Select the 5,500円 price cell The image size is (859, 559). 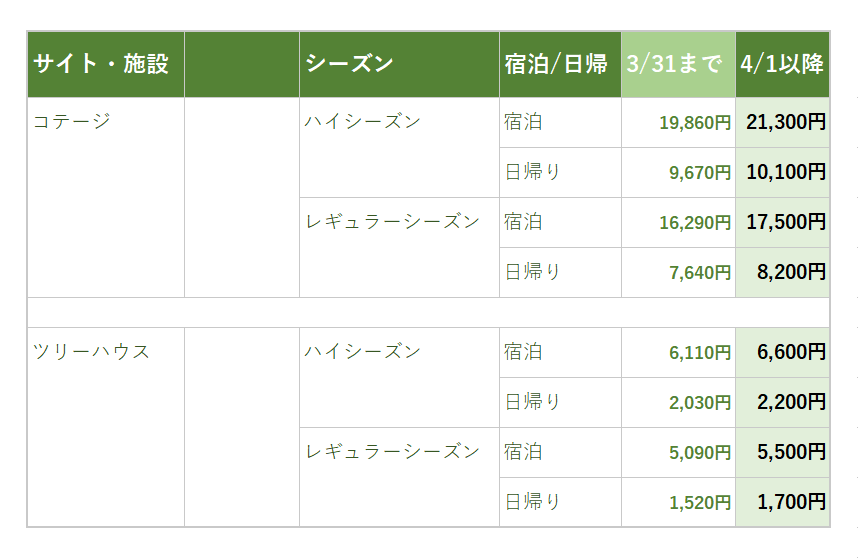(x=791, y=452)
